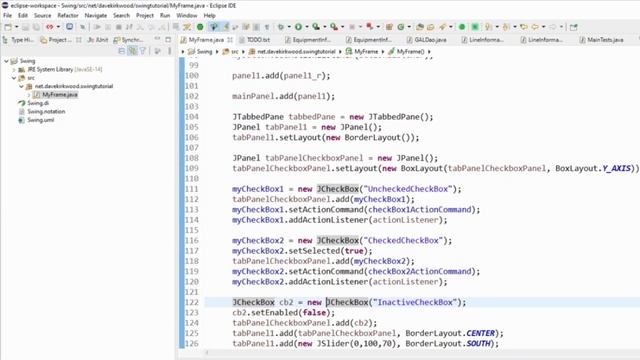This screenshot has height=360, width=640.
Task: Open the Source menu
Action: [x=42, y=16]
